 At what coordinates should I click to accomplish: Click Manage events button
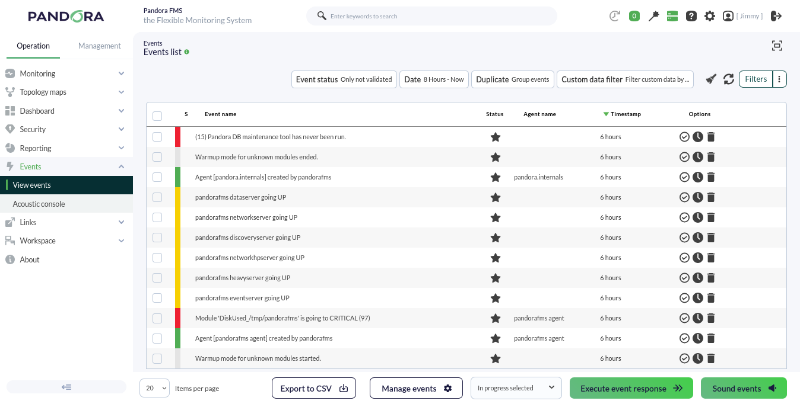pos(416,388)
